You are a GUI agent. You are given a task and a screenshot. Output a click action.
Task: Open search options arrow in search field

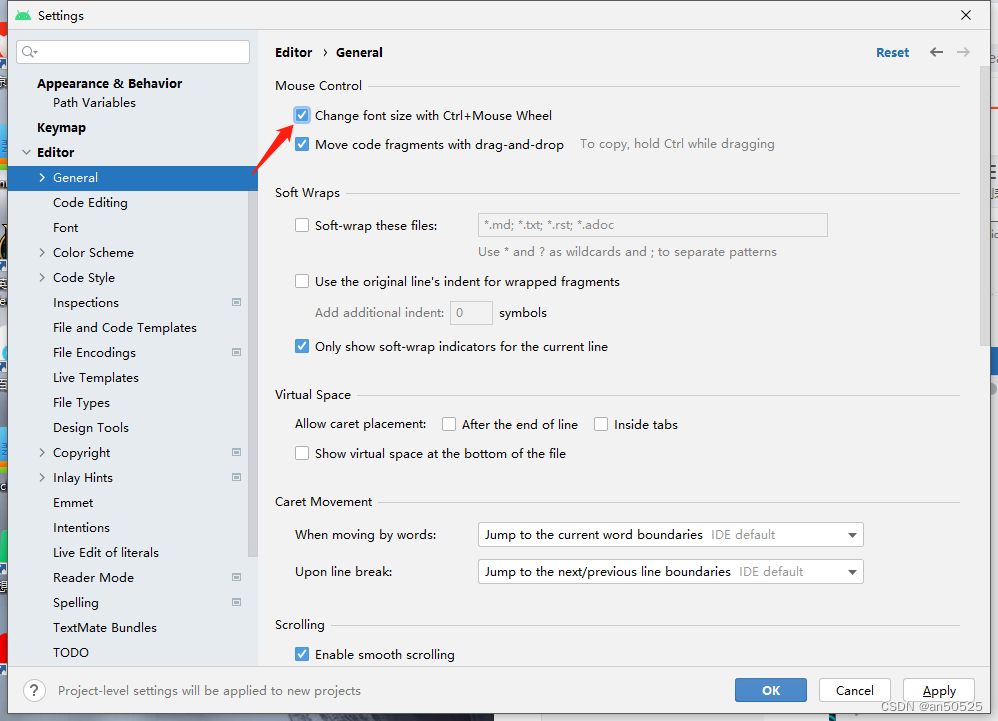tap(36, 53)
